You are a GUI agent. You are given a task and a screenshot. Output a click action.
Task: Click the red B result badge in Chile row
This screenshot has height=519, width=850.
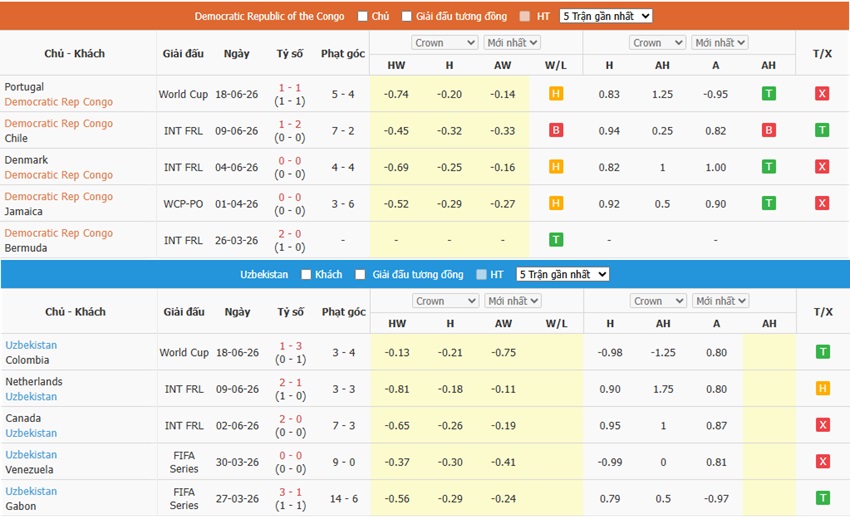tap(556, 130)
